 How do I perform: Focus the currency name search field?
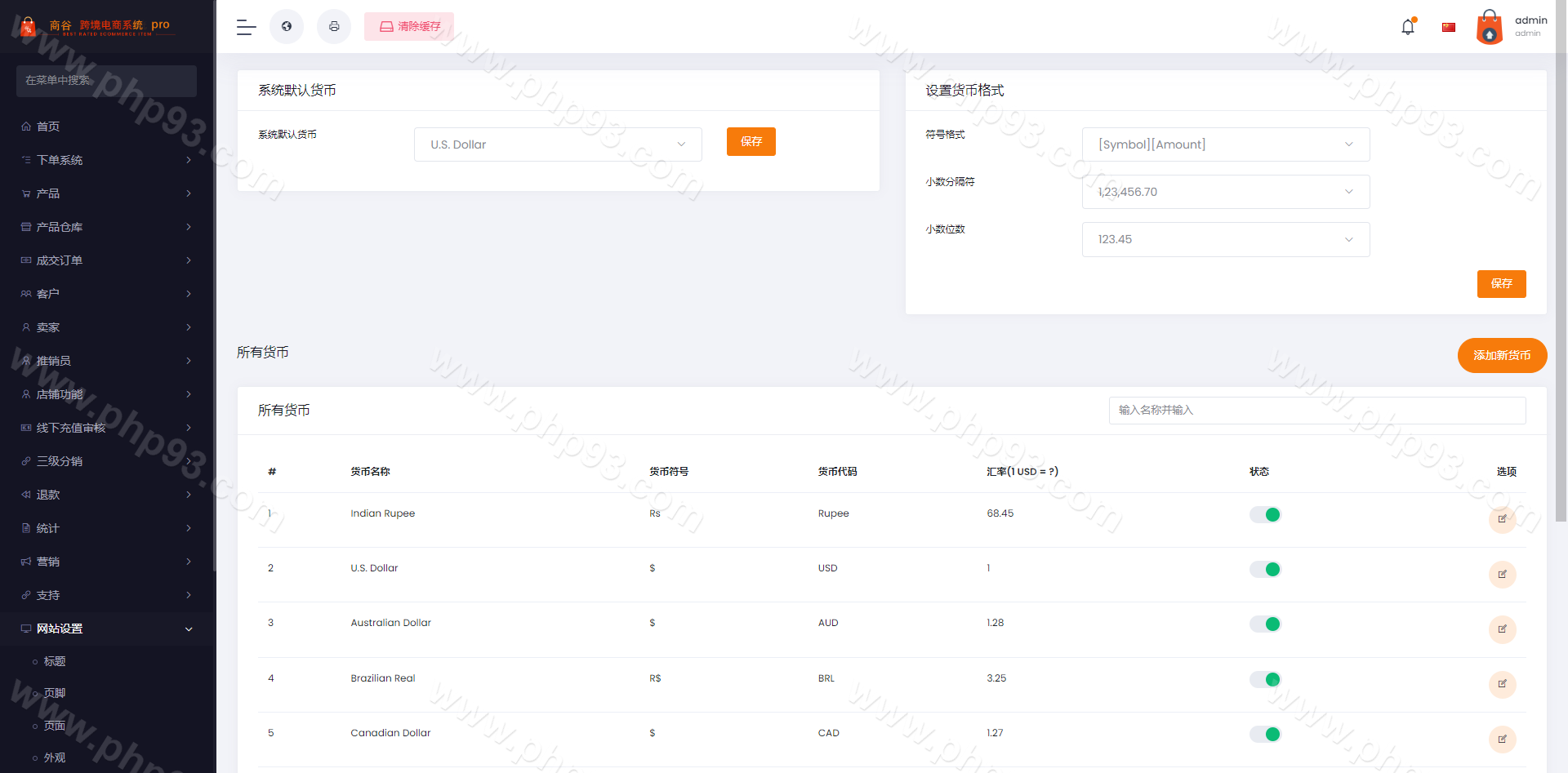click(1316, 410)
